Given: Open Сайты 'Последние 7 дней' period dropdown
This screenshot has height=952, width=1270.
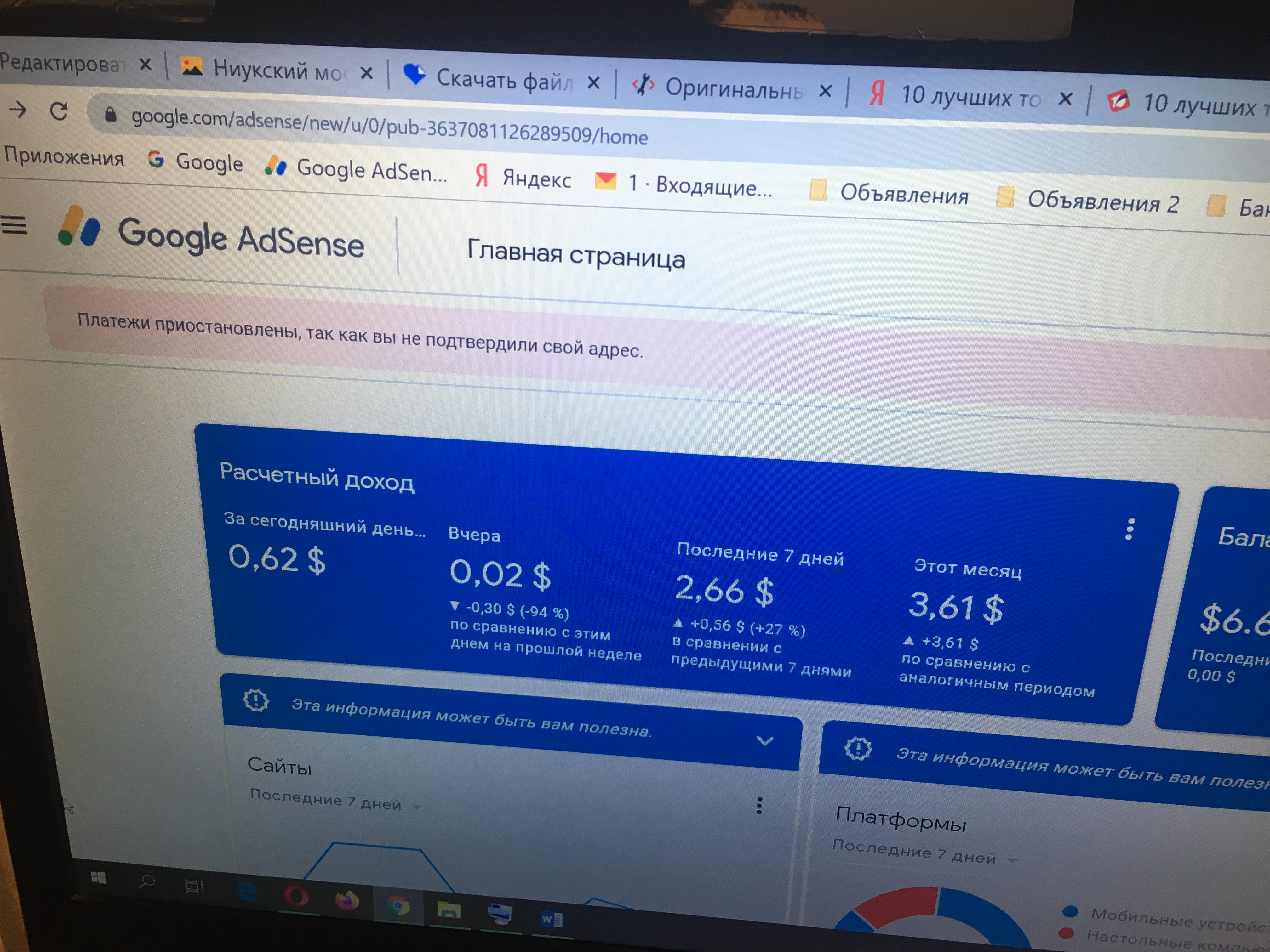Looking at the screenshot, I should coord(336,801).
